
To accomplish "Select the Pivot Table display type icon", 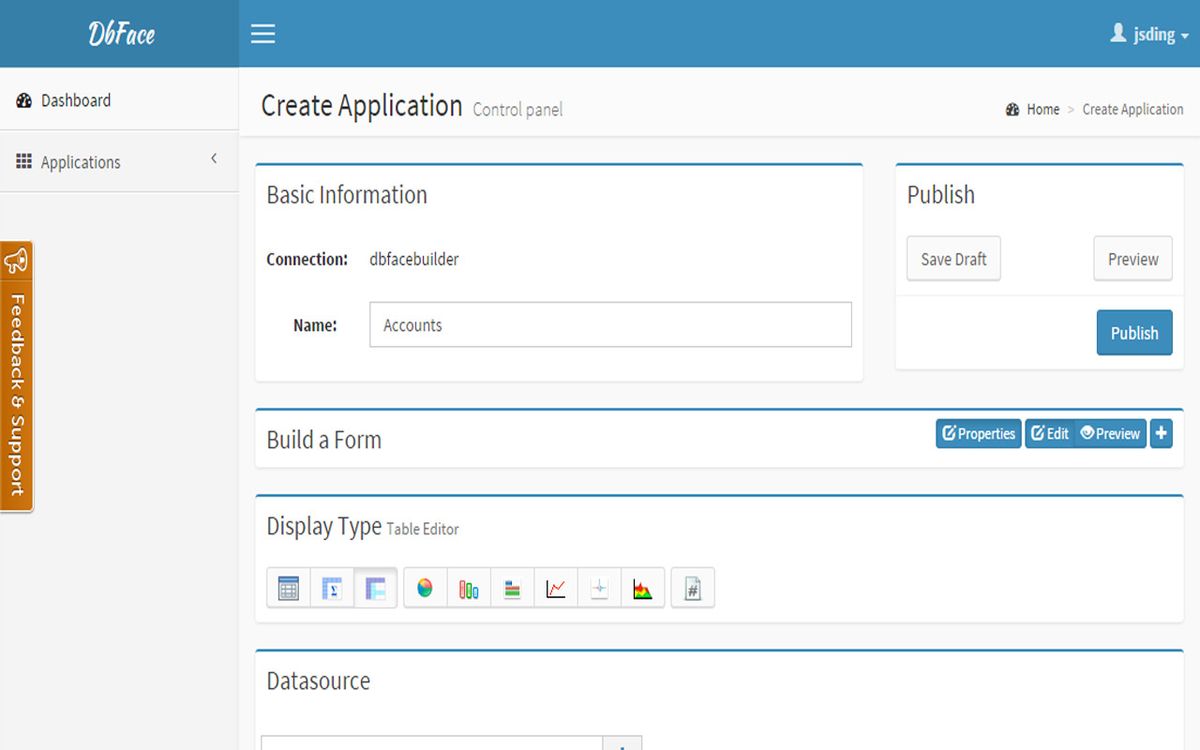I will pos(332,588).
